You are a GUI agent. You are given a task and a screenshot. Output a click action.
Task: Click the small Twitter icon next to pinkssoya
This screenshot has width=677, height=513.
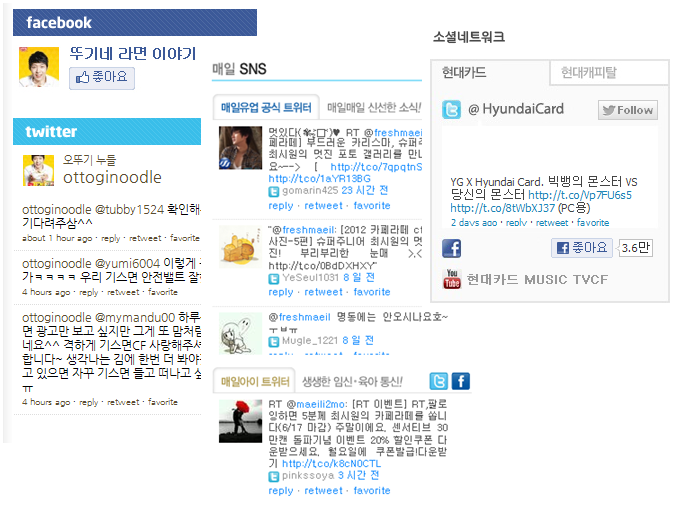[274, 476]
